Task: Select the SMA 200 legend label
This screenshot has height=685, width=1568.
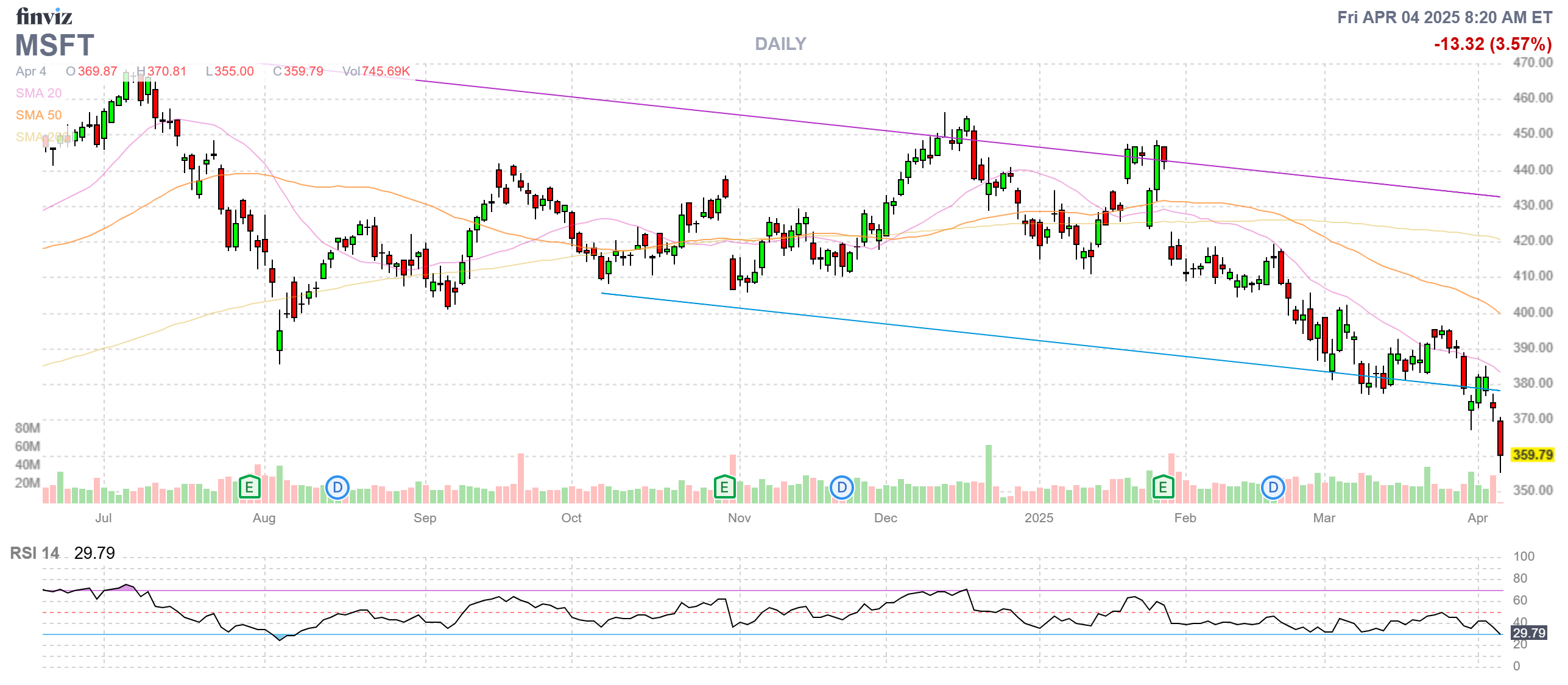Action: tap(43, 137)
